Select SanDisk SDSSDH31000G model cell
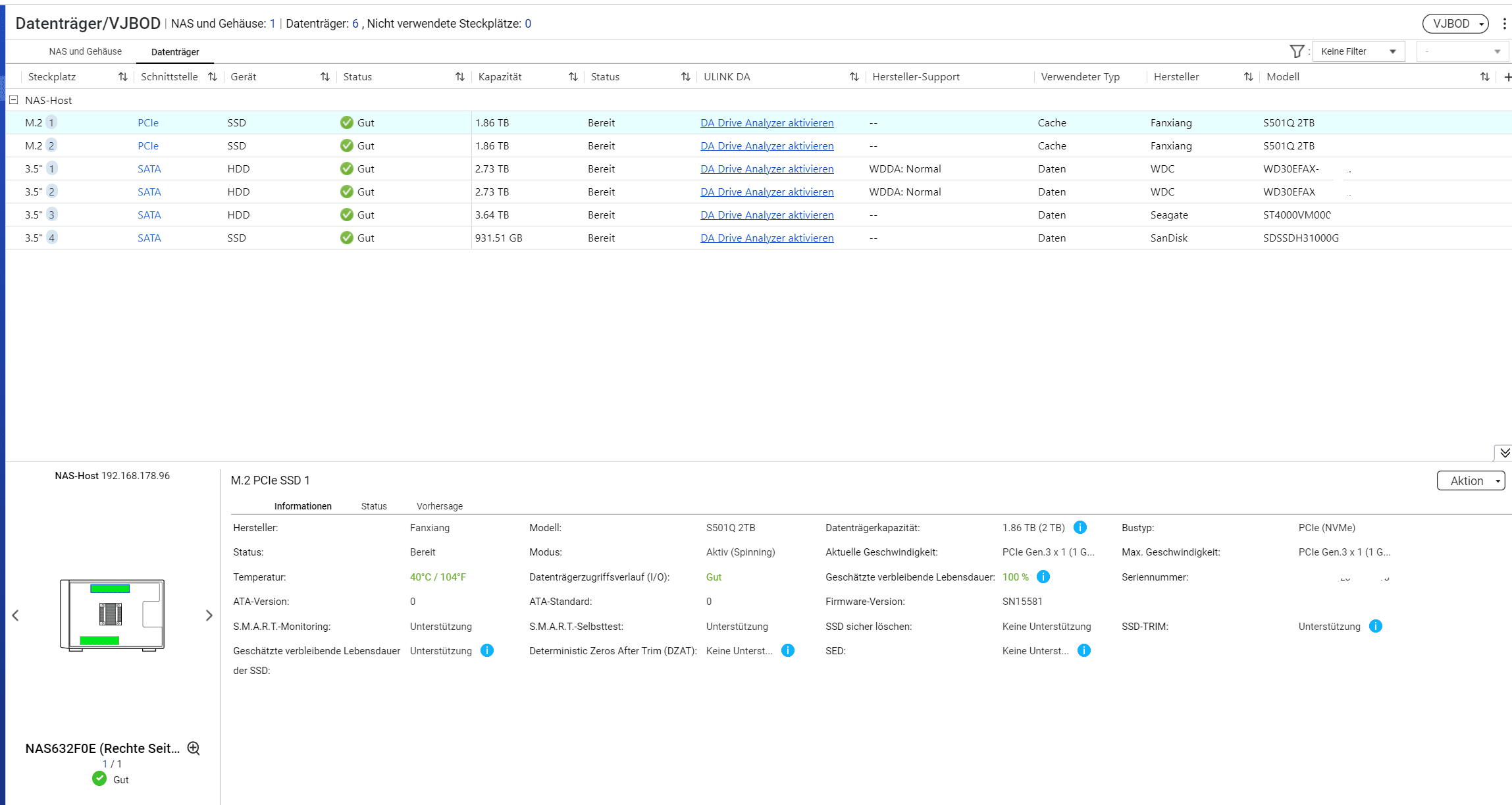 (x=1301, y=238)
